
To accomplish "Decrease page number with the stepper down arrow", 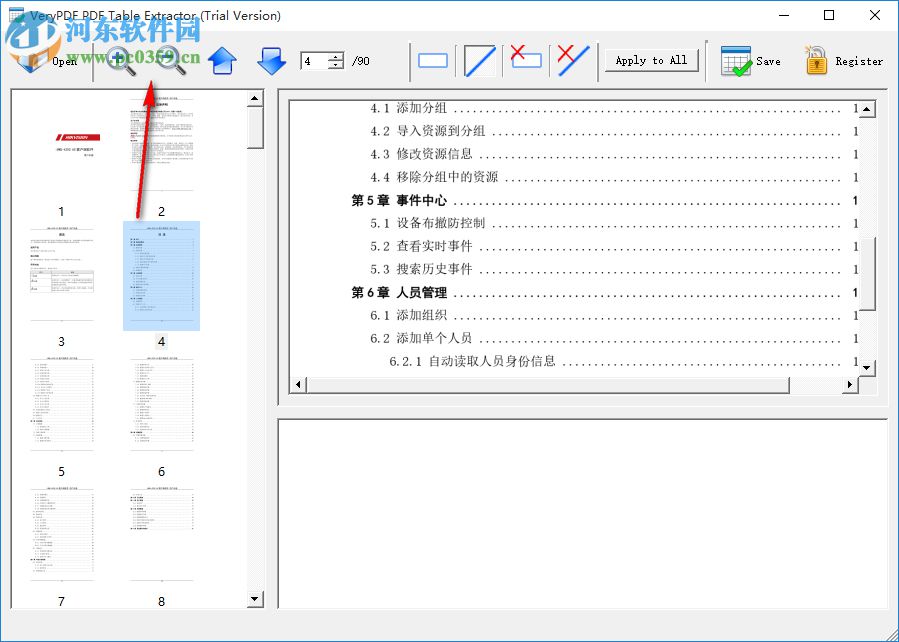I will pos(336,66).
